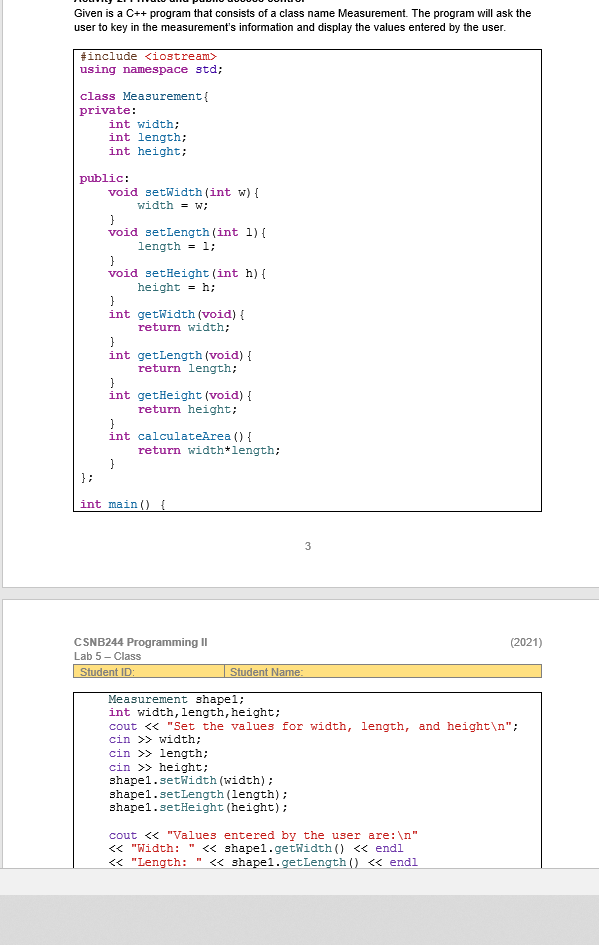Click the cin >> height; line
The height and width of the screenshot is (945, 599).
pyautogui.click(x=158, y=767)
